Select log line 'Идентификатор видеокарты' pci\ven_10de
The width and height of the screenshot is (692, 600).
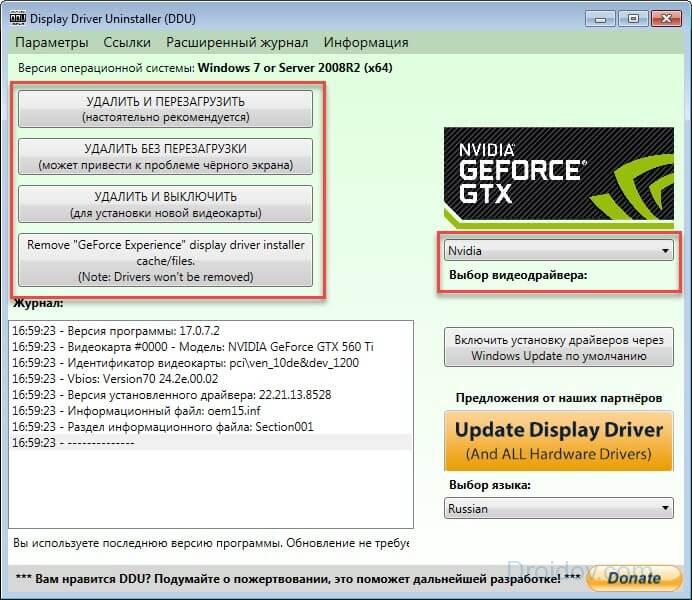(211, 363)
